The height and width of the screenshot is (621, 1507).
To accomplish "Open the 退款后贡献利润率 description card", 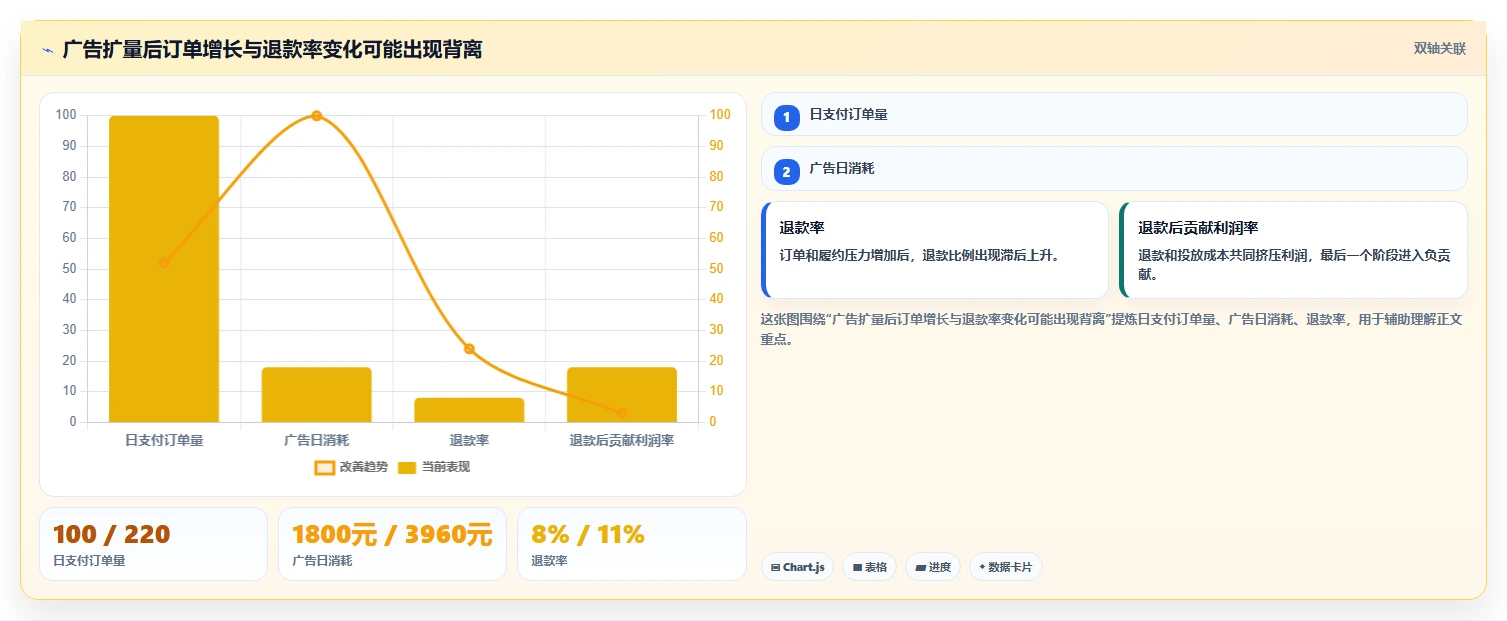I will [1293, 250].
